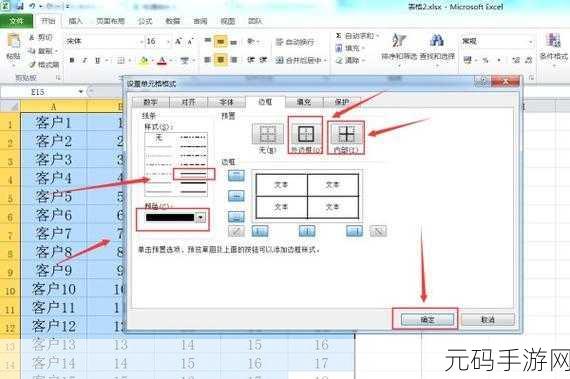The width and height of the screenshot is (570, 379).
Task: Select the 内部 inside preset button
Action: pyautogui.click(x=346, y=134)
